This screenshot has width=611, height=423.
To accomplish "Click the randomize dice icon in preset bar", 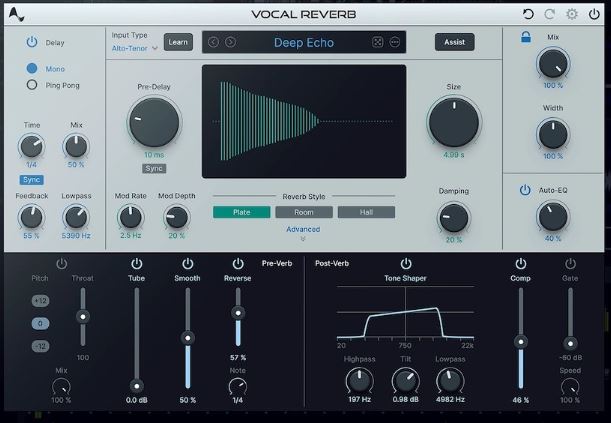I will (378, 42).
